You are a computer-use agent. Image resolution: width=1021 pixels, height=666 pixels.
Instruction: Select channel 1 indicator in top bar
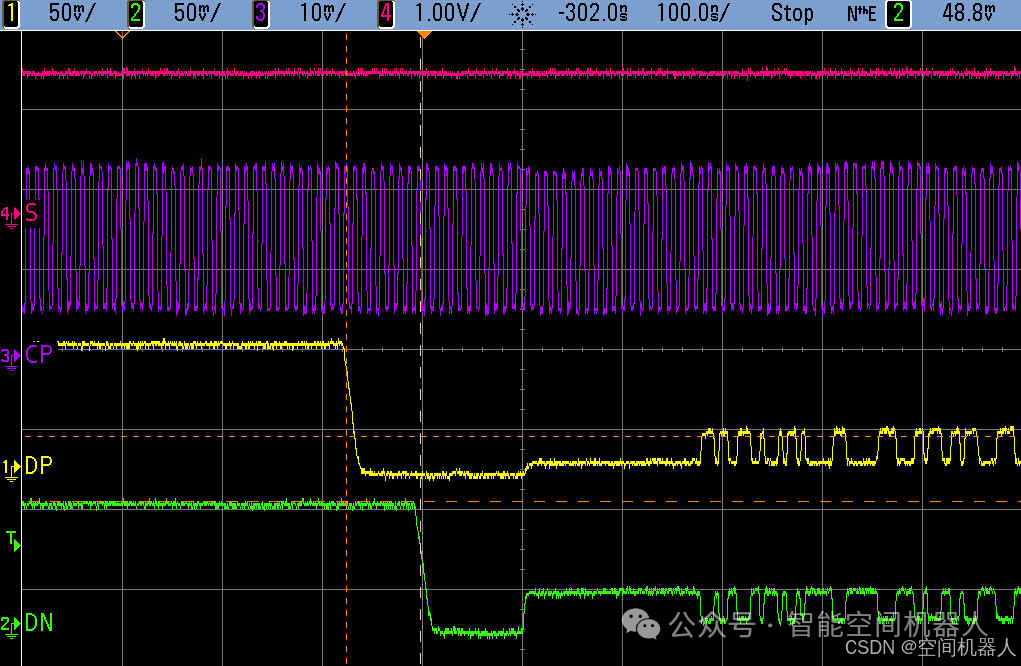10,14
